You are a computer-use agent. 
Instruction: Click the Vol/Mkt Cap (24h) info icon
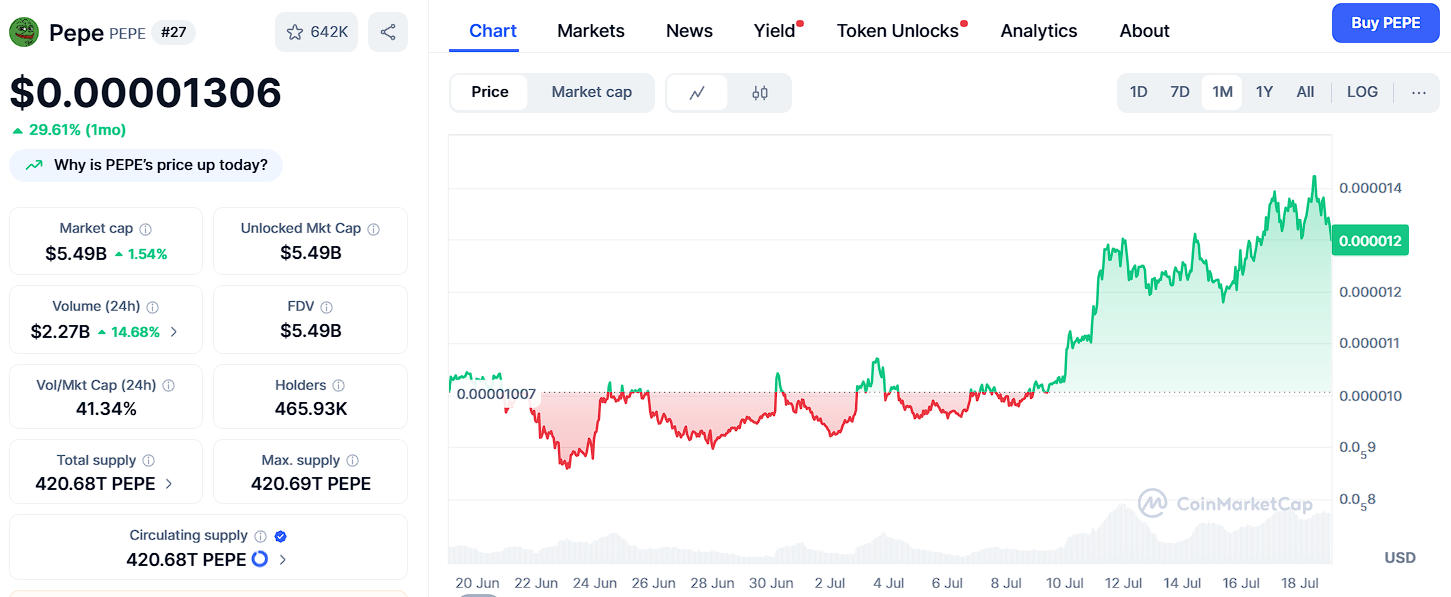[169, 385]
